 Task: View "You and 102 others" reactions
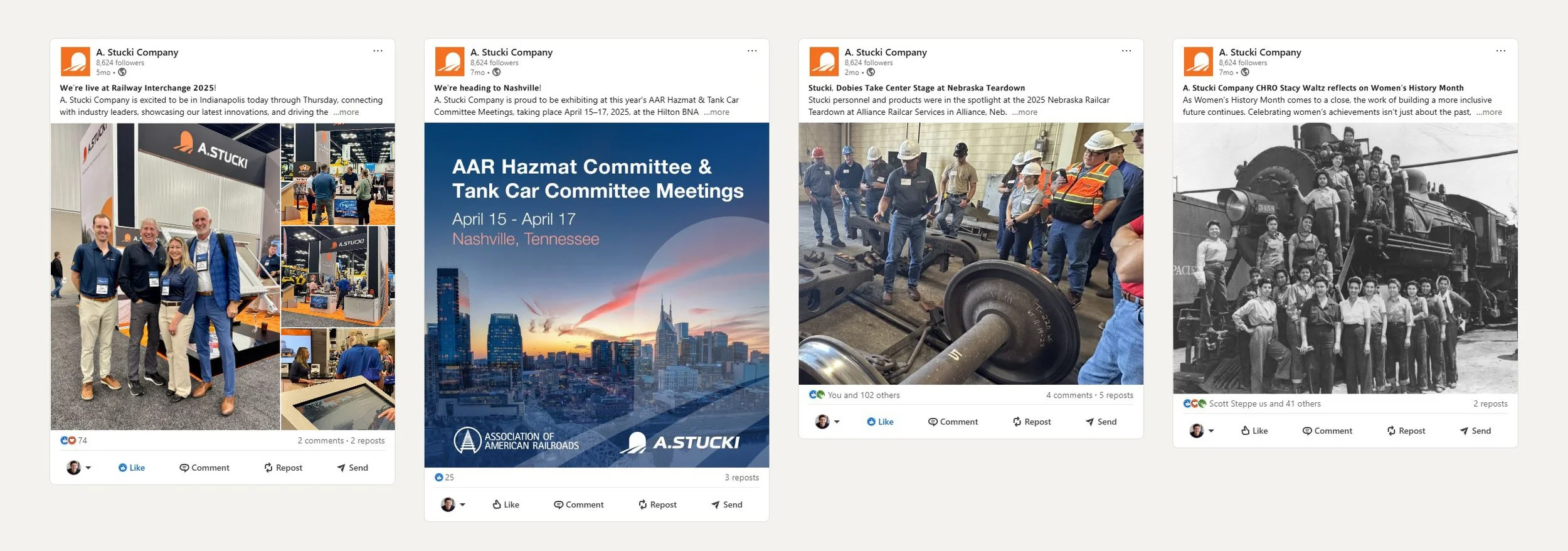[x=854, y=395]
